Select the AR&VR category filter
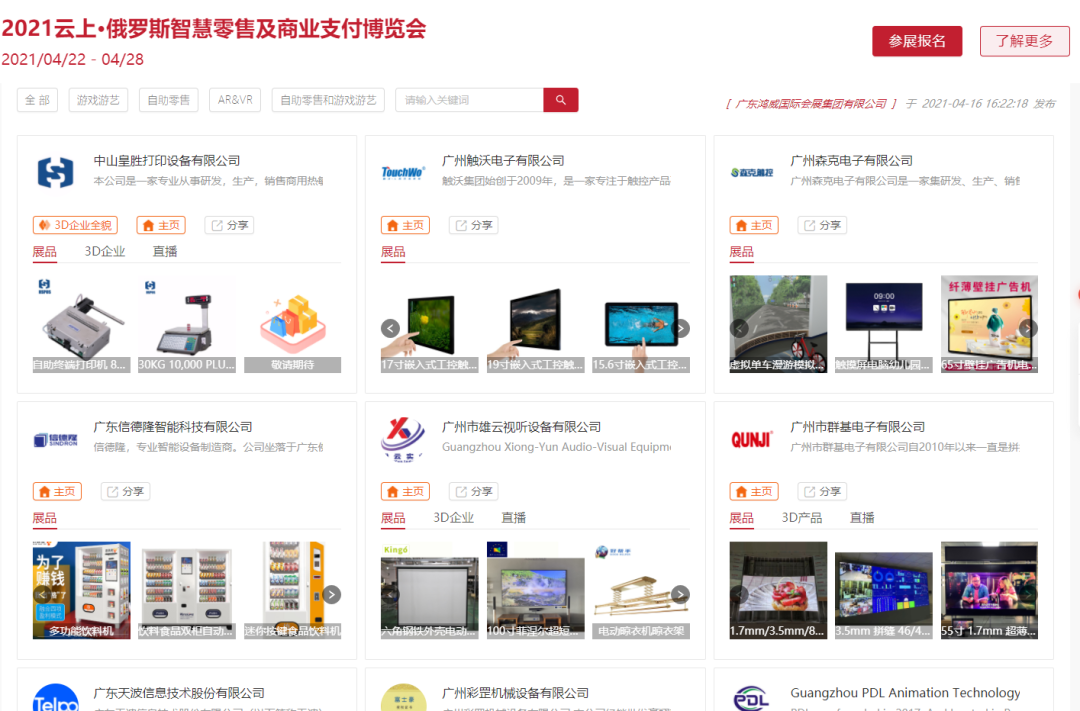Screen dimensions: 1080x711 (236, 100)
